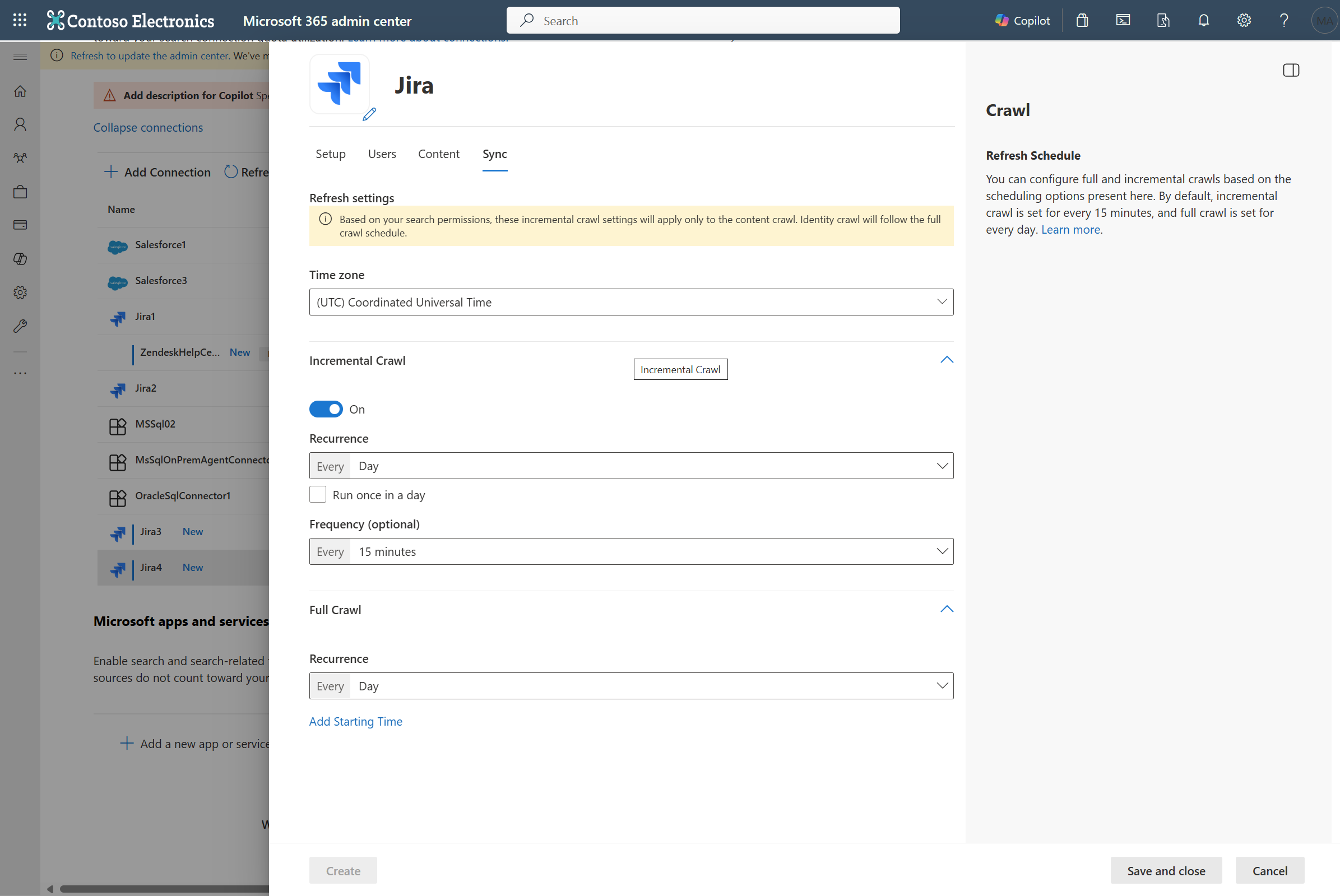Click the search magnifier icon
This screenshot has height=896, width=1340.
(527, 21)
